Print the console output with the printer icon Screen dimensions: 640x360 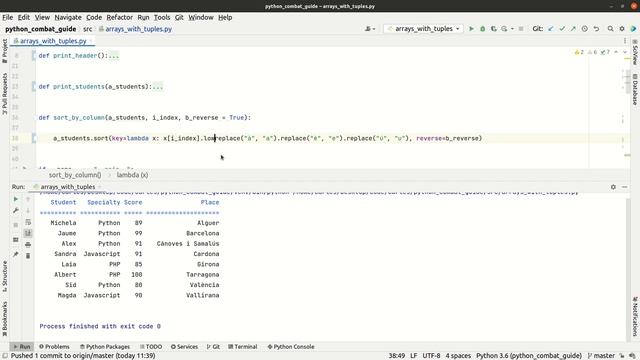pos(28,244)
